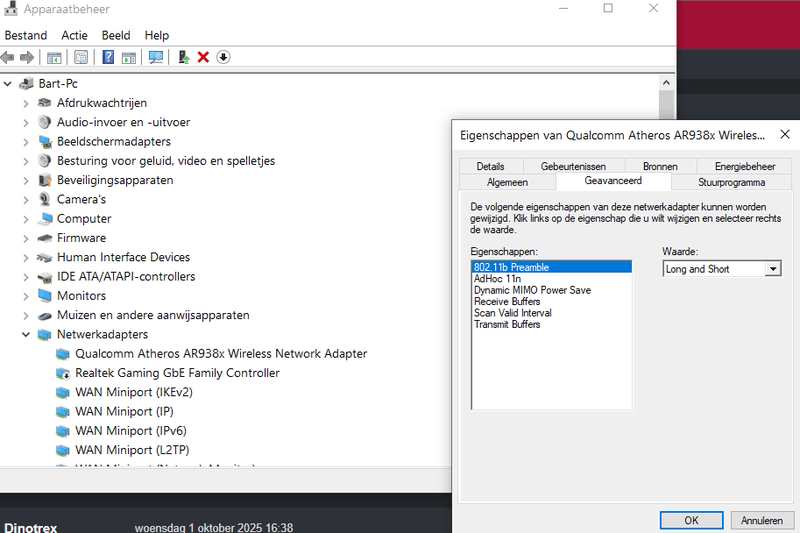Expand Besturing voor geluid, video en spelletjes
This screenshot has width=800, height=533.
point(26,161)
